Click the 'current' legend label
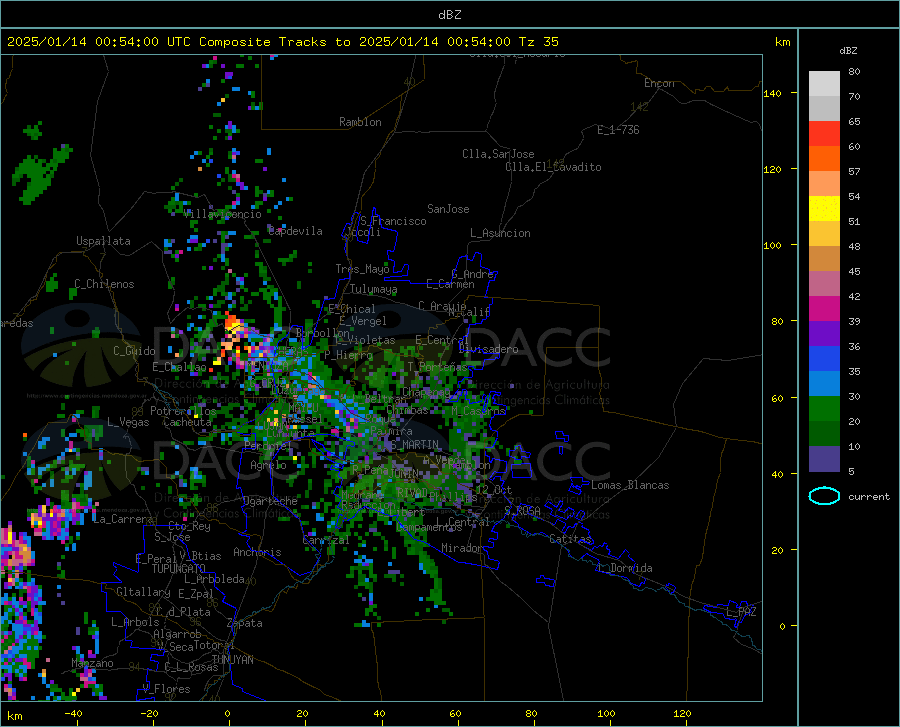The image size is (900, 727). (868, 497)
